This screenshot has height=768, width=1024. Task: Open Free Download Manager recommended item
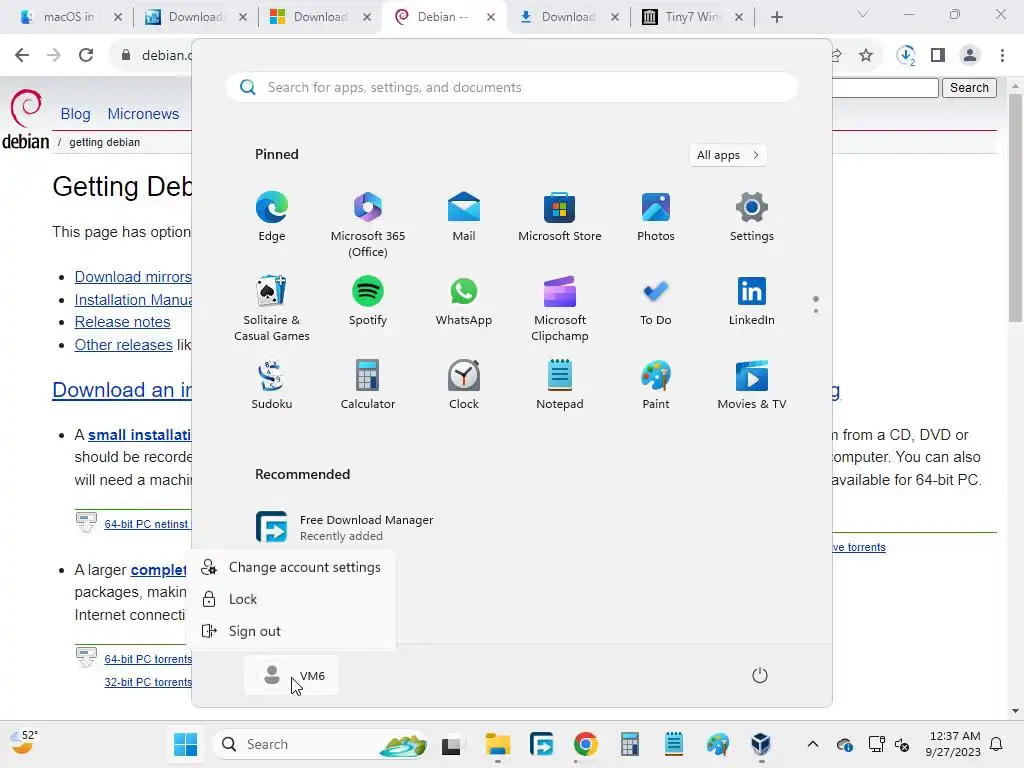[x=345, y=527]
